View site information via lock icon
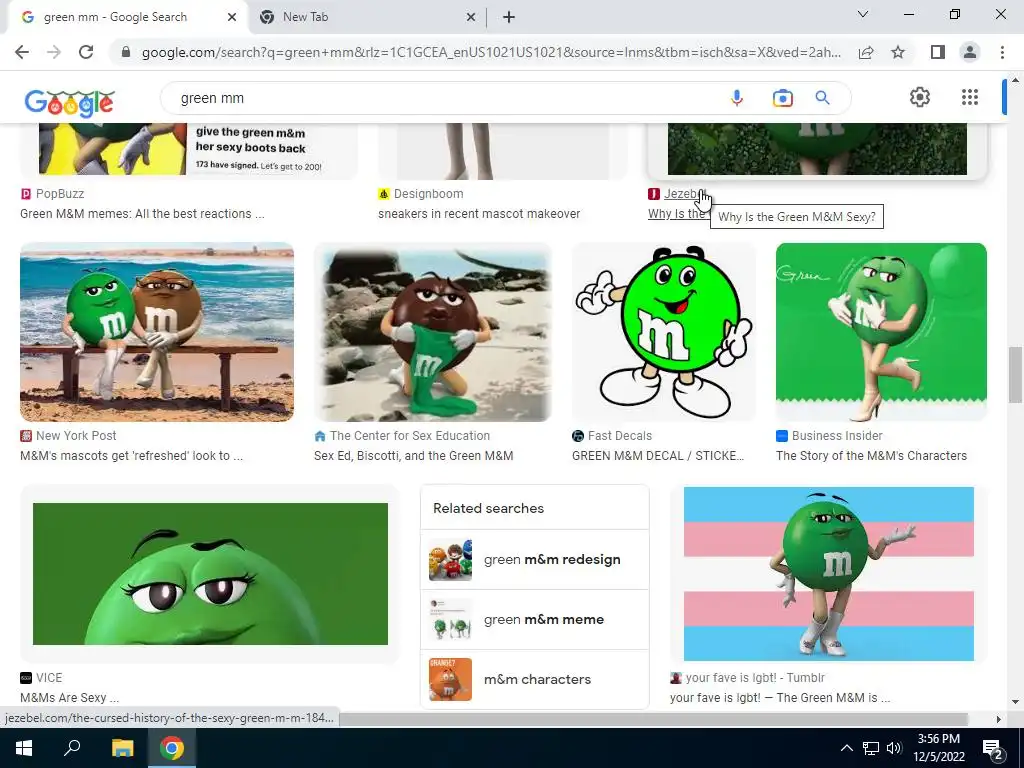 tap(125, 52)
